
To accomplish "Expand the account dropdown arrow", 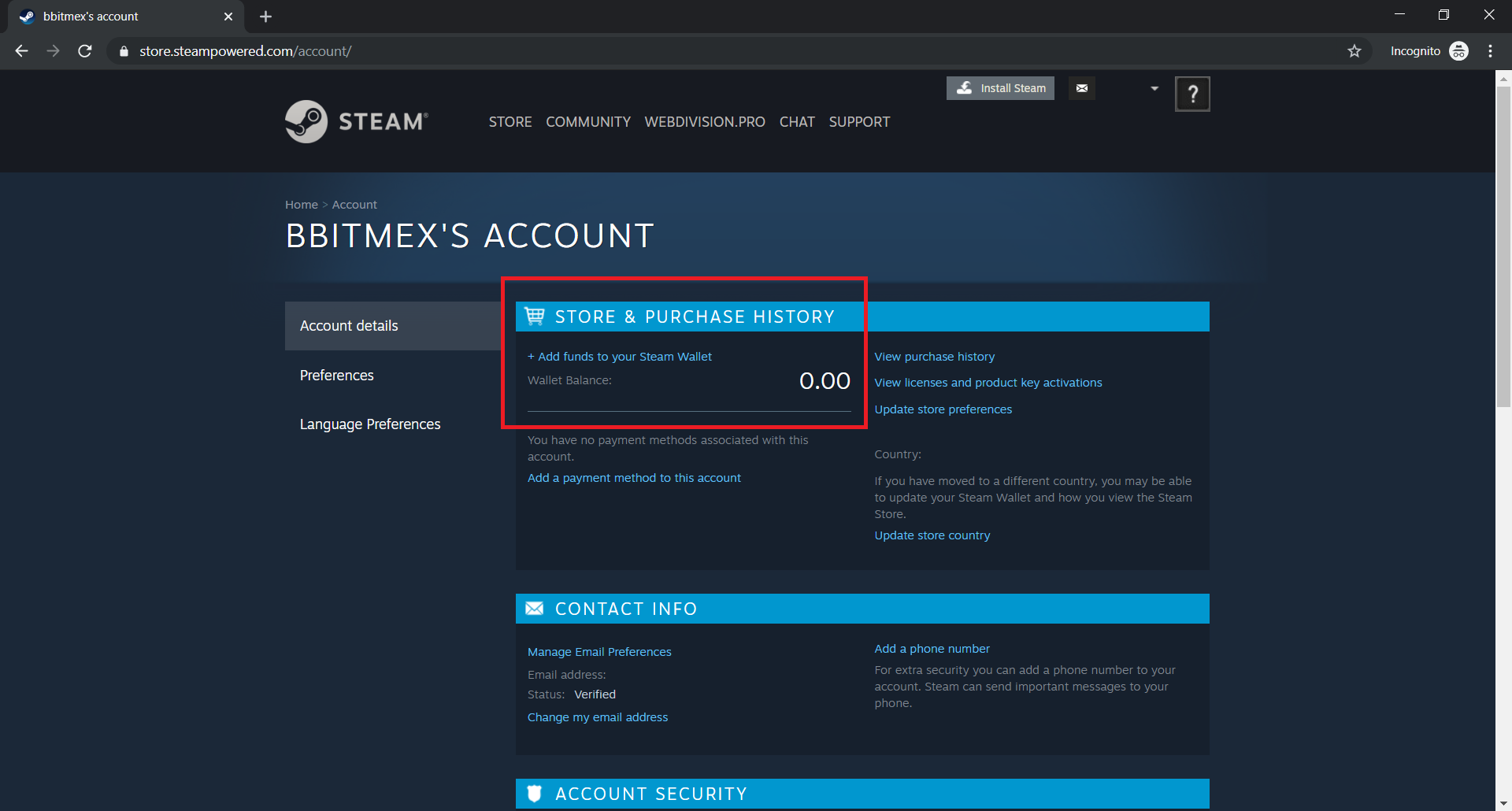I will 1154,88.
